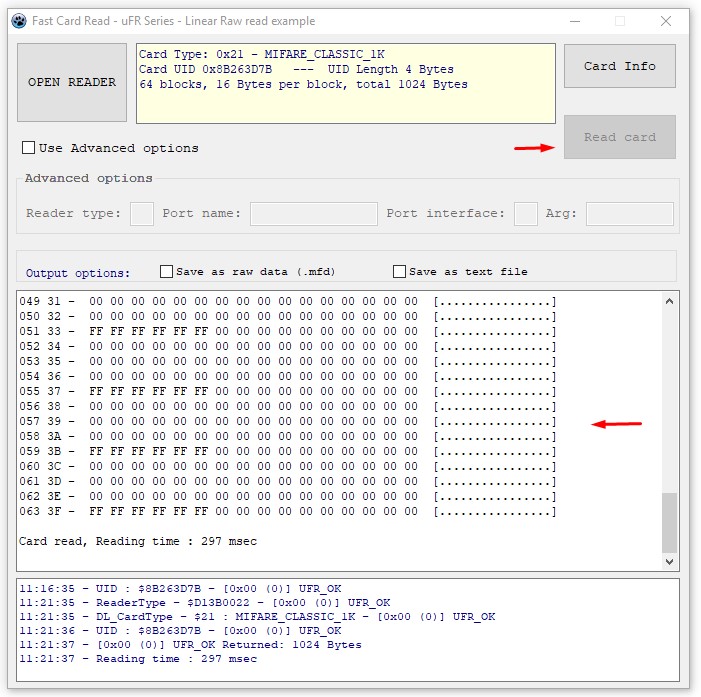Click hex row 060 3C

click(287, 466)
